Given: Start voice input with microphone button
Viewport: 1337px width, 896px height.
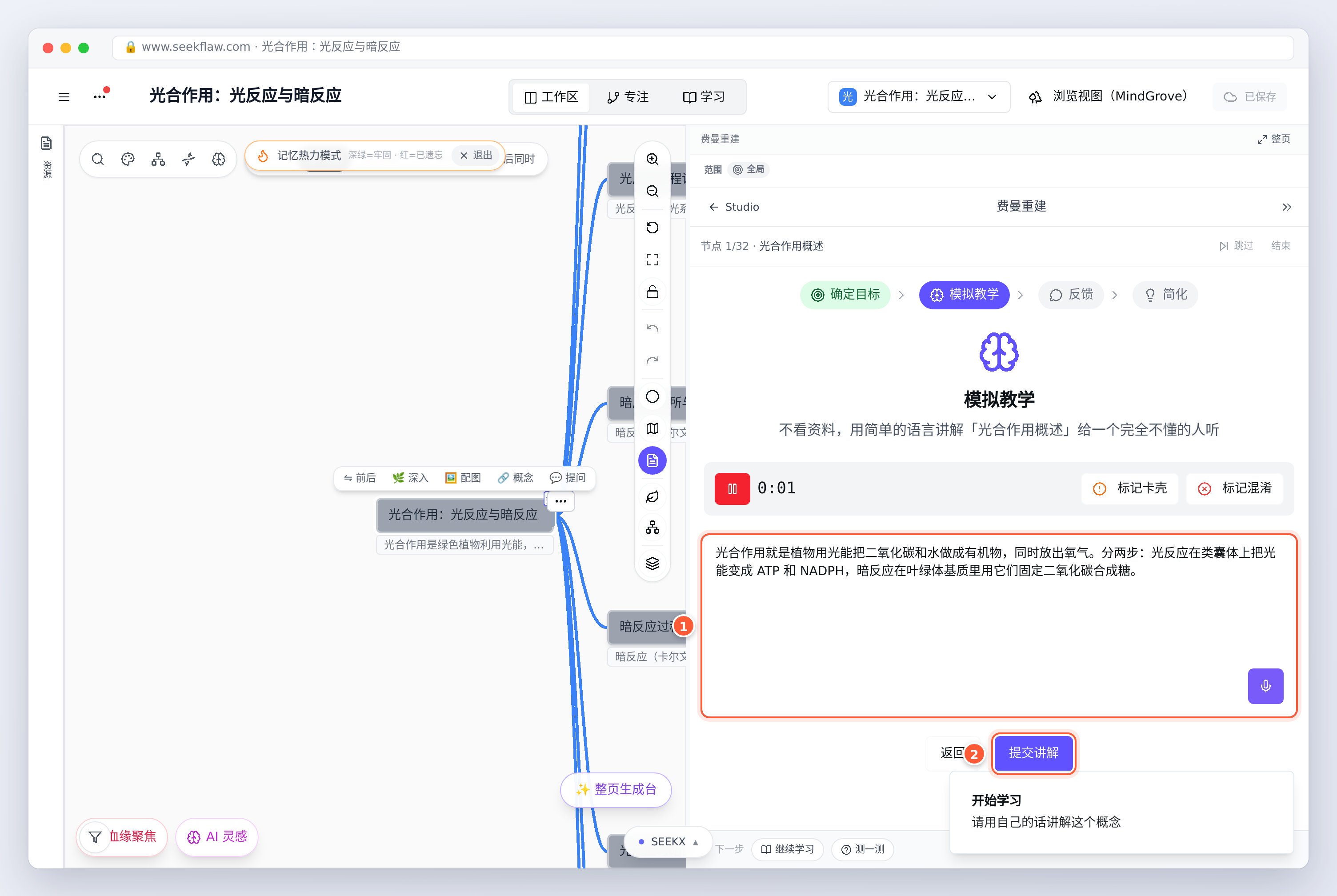Looking at the screenshot, I should click(x=1265, y=686).
